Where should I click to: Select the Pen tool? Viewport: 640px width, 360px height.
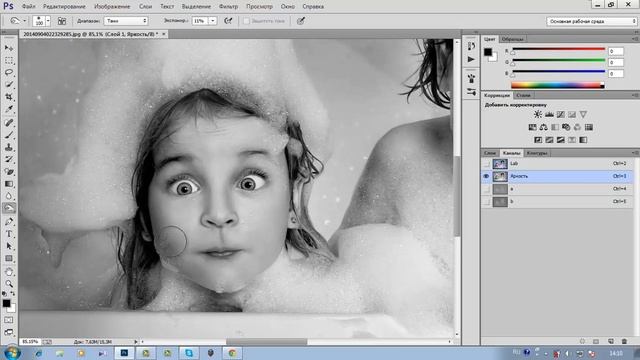point(9,222)
